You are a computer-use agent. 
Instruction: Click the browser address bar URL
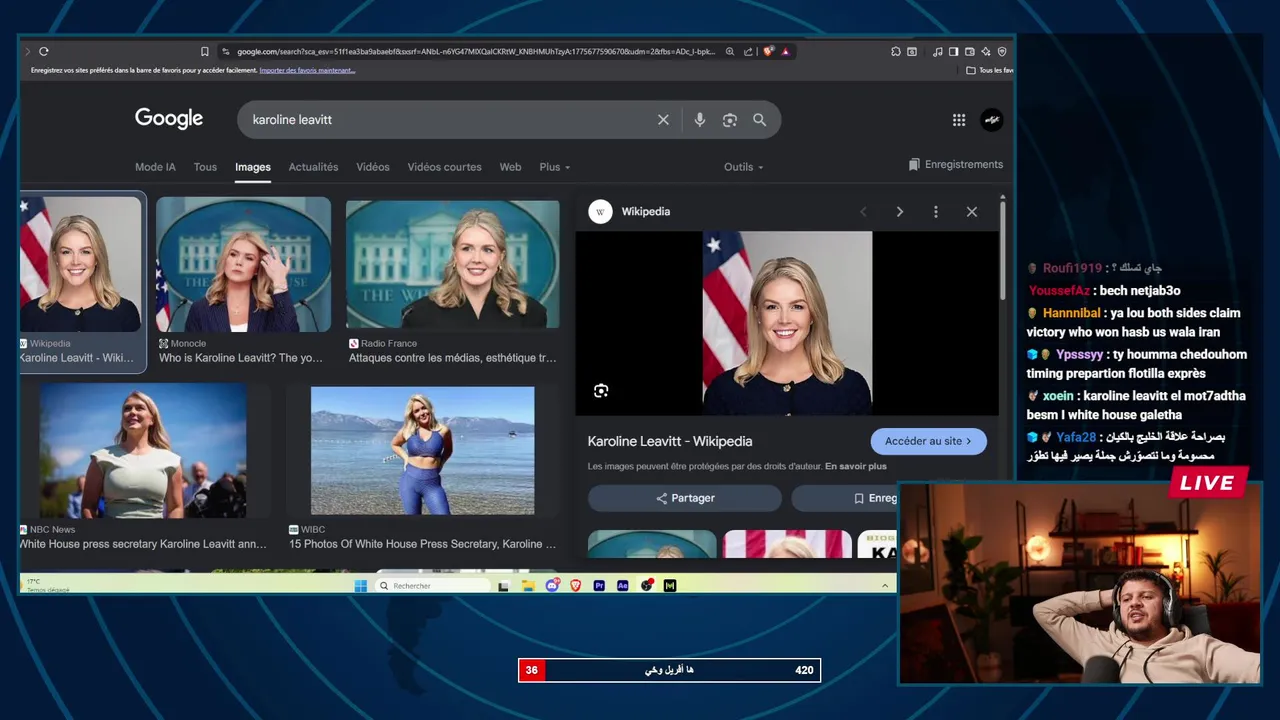pos(476,51)
